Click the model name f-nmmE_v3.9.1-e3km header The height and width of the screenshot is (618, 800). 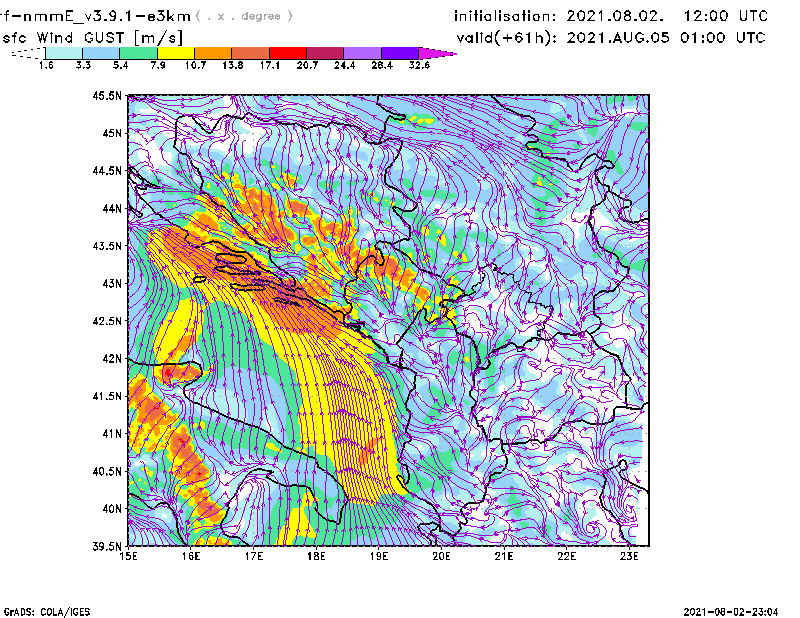tap(95, 16)
